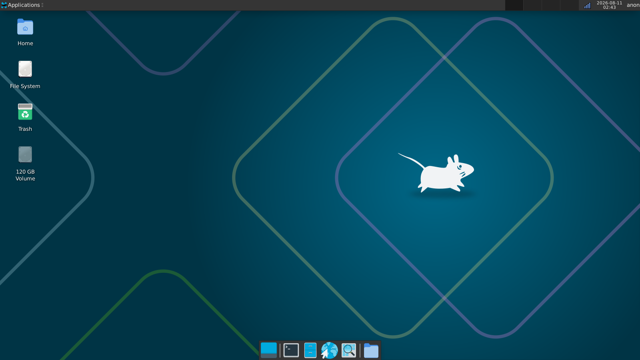The width and height of the screenshot is (640, 360).
Task: Open the Application Finder magnifier icon
Action: point(349,350)
